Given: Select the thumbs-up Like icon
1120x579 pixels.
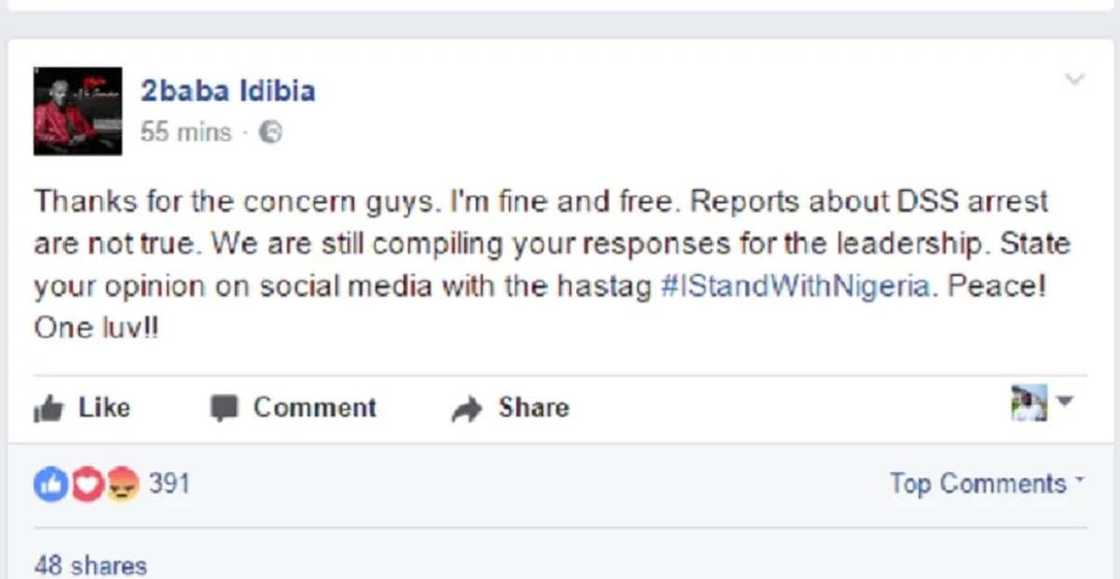Looking at the screenshot, I should (49, 407).
